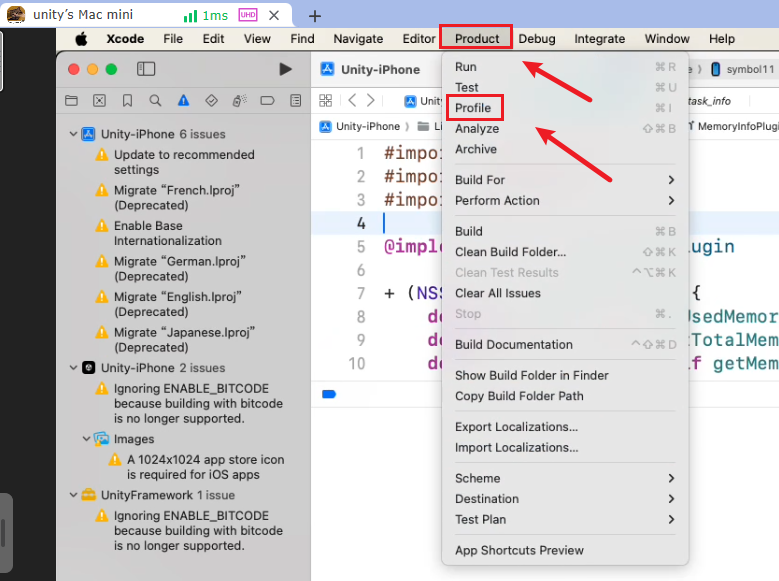Expand the Test Plan submenu
This screenshot has height=581, width=779.
565,519
